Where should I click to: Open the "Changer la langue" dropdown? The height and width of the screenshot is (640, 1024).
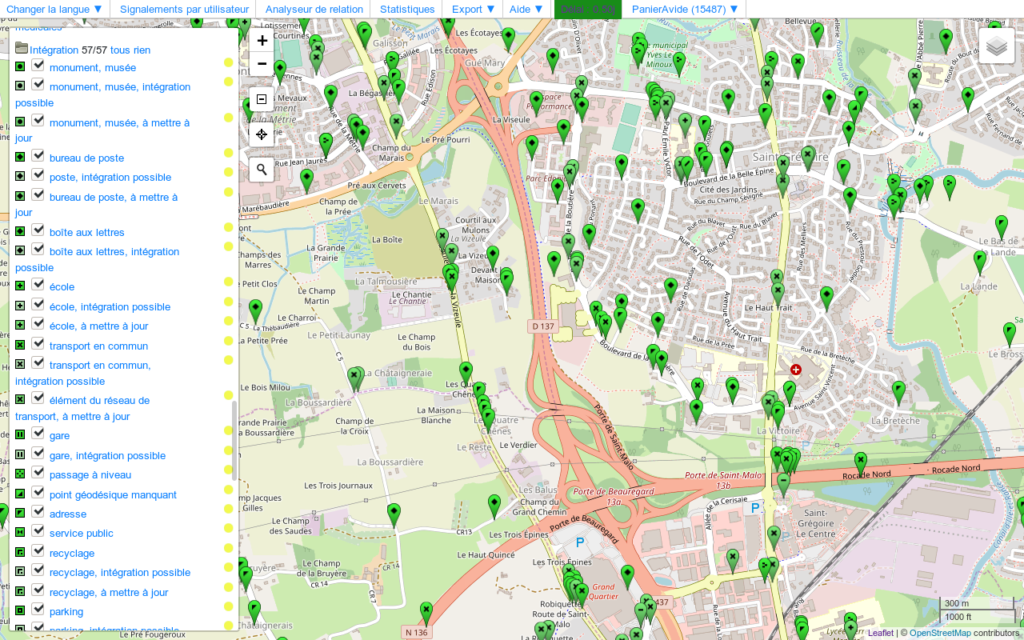tap(54, 9)
